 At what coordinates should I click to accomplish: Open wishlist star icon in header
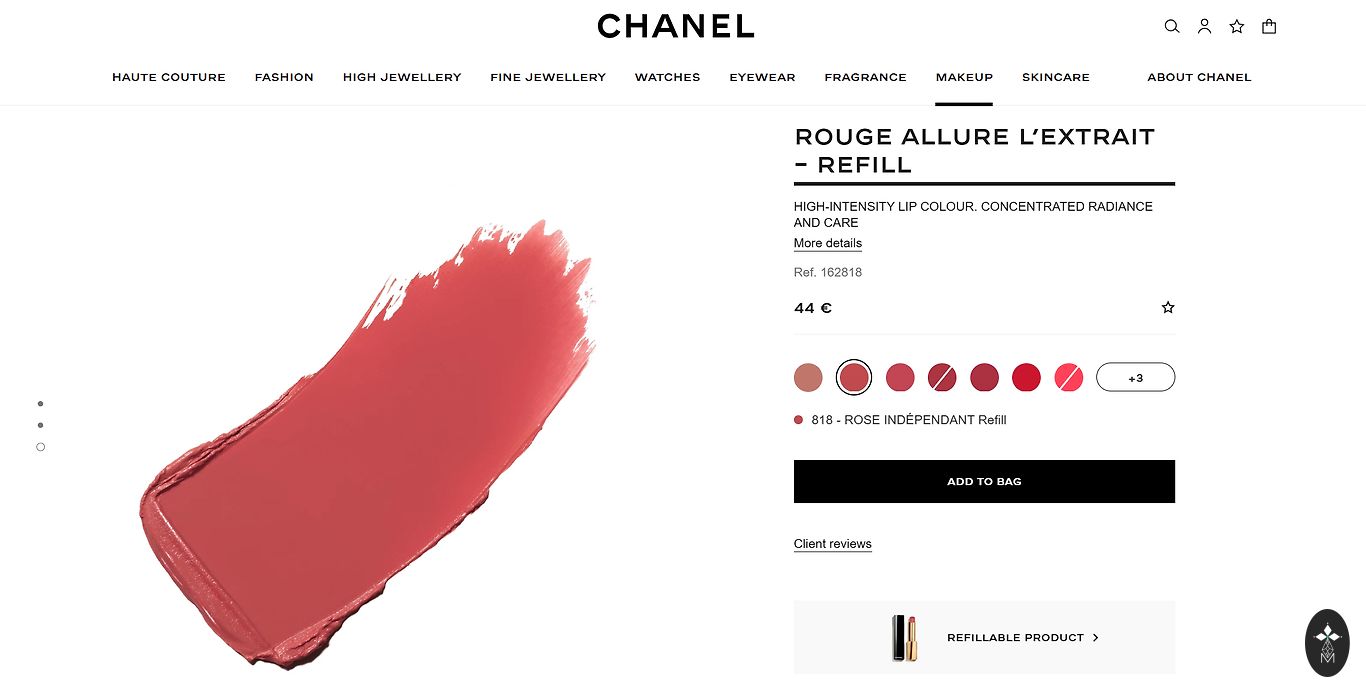click(1237, 27)
